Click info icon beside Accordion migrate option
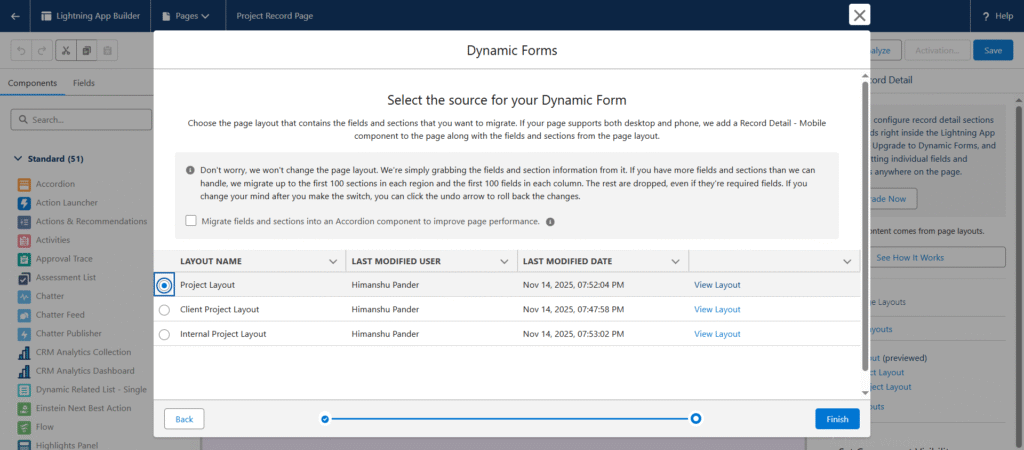Screen dimensions: 1024x450 pyautogui.click(x=550, y=221)
